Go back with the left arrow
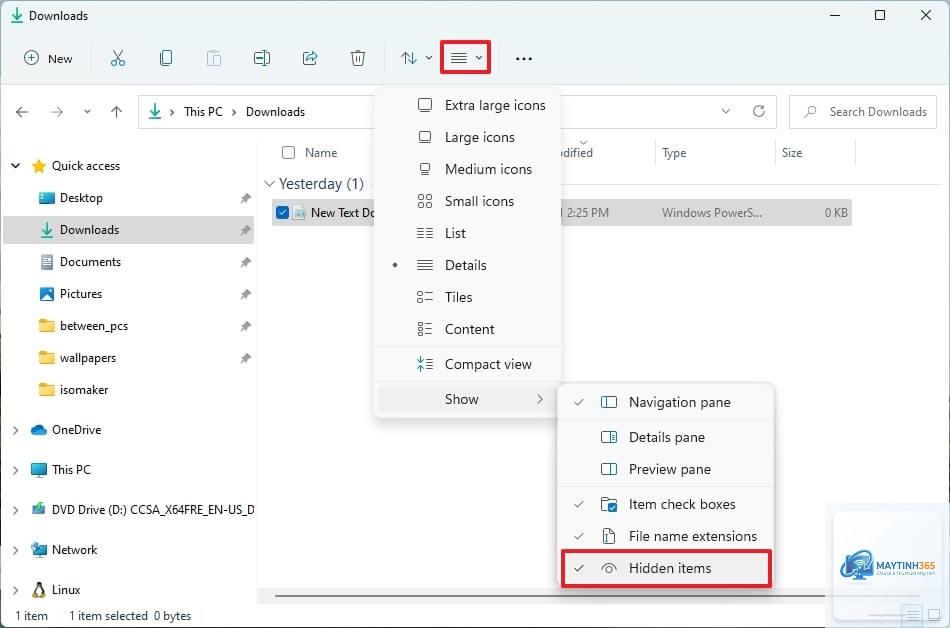 pos(22,112)
